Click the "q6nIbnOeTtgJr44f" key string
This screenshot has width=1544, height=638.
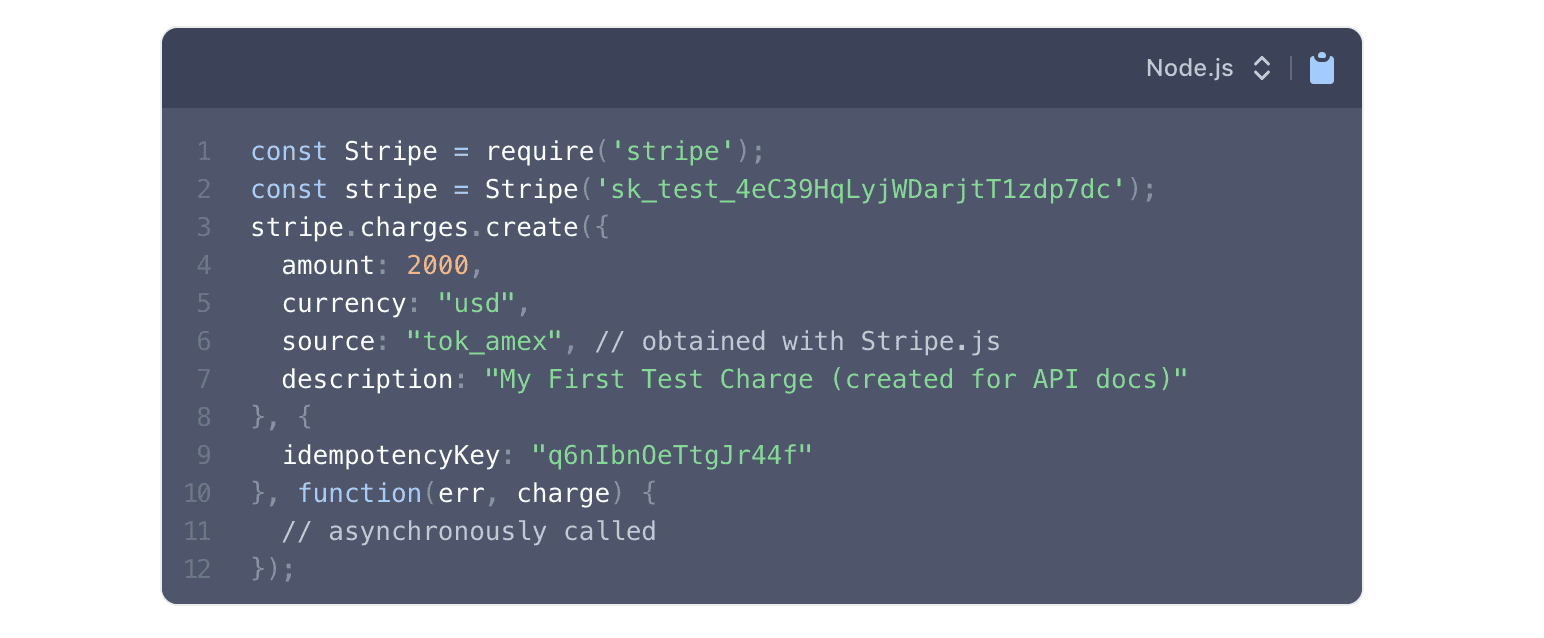tap(672, 456)
